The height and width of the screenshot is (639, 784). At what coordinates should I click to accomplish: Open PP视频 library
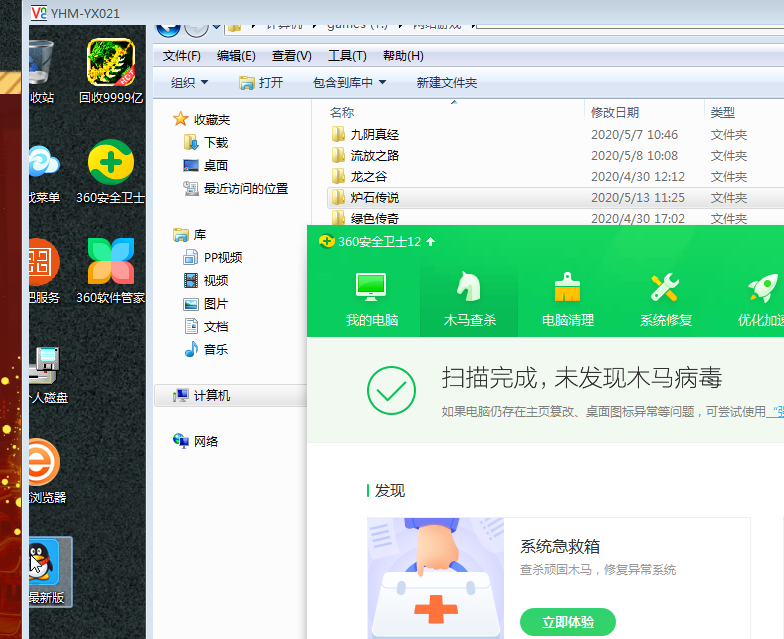pyautogui.click(x=213, y=258)
